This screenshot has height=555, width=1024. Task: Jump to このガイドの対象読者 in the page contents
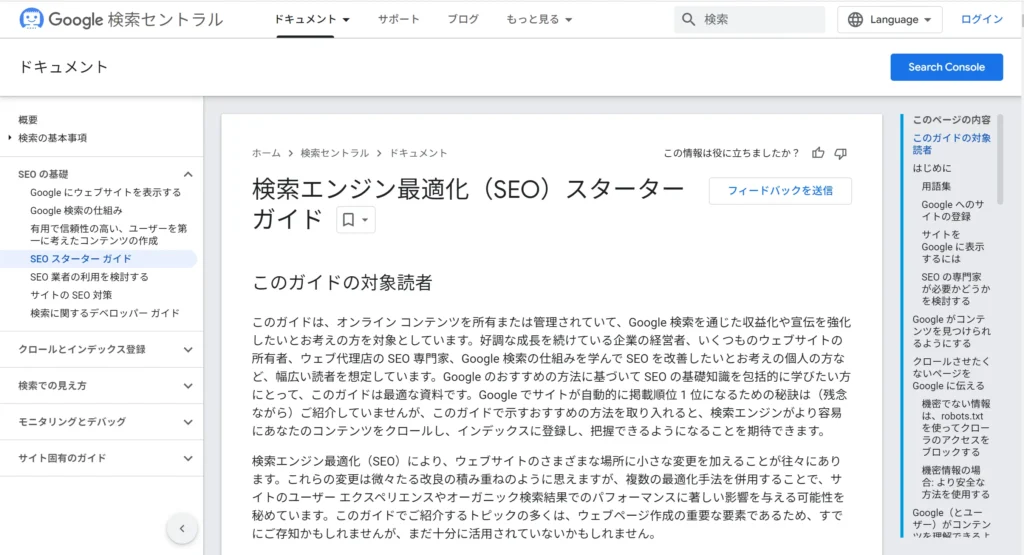(x=952, y=144)
